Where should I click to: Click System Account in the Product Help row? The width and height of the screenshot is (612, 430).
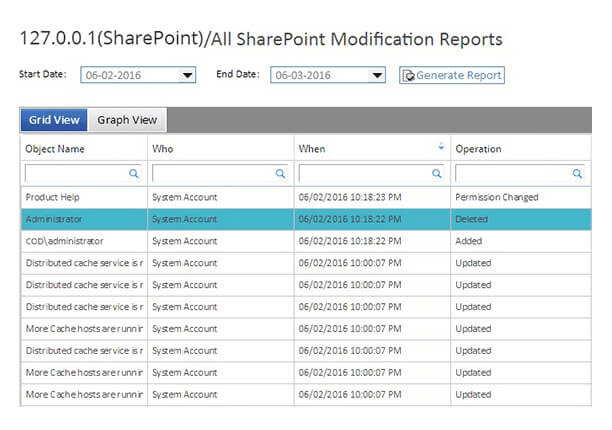(x=221, y=197)
